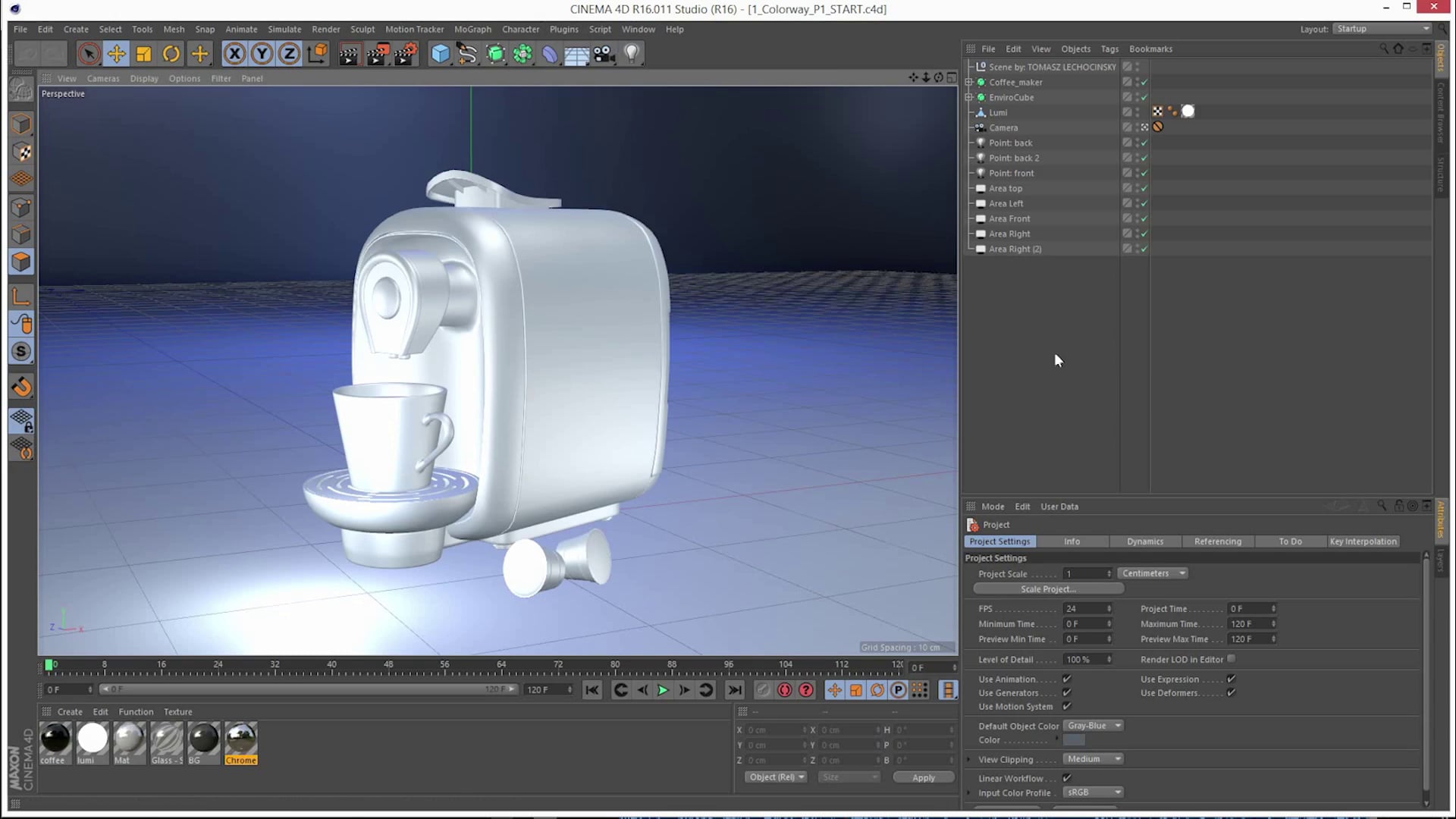
Task: Toggle Coffee_maker enable checkmark
Action: (1144, 82)
